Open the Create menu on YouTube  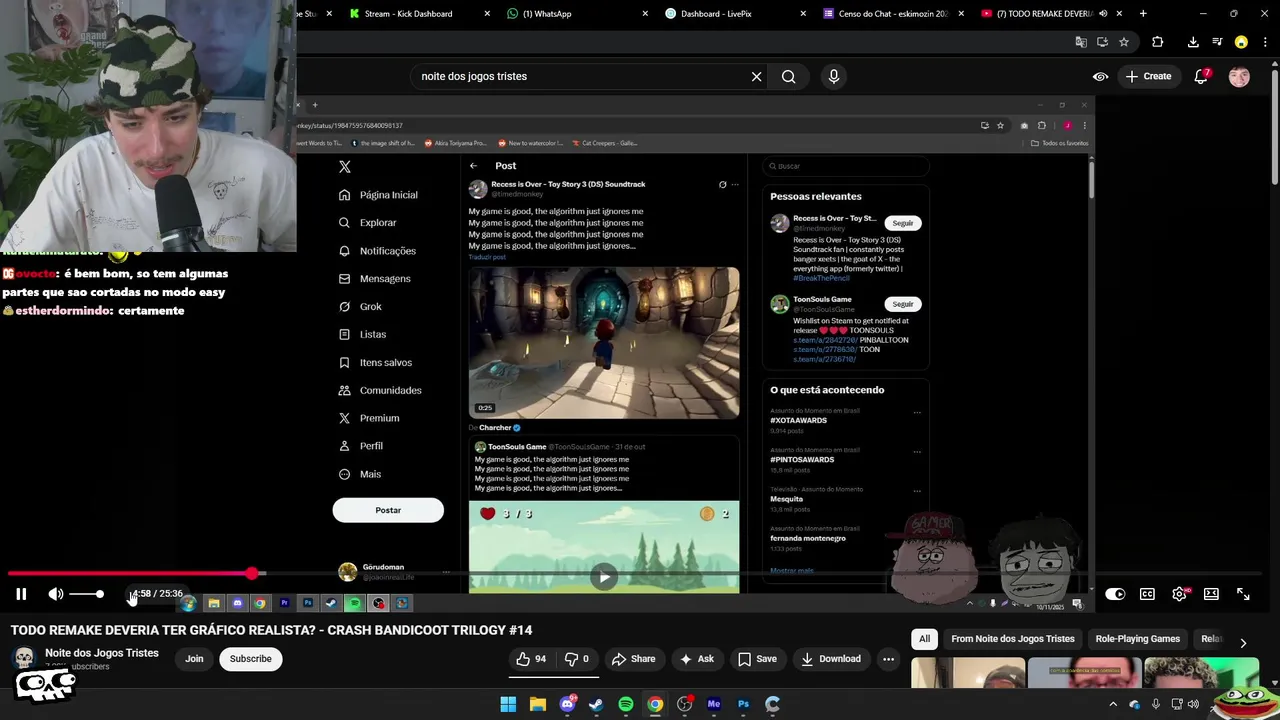[x=1148, y=76]
